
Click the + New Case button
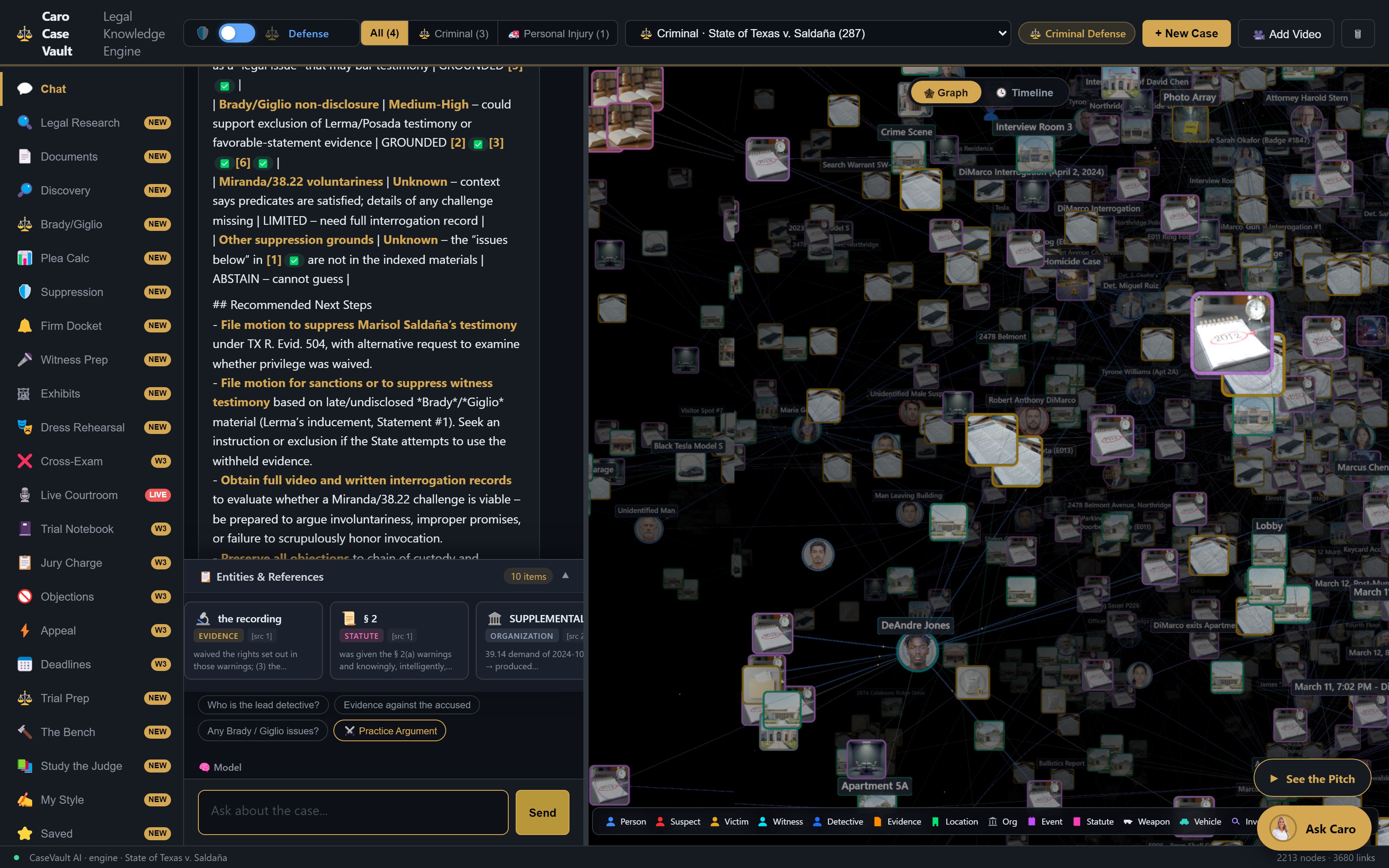pos(1186,33)
